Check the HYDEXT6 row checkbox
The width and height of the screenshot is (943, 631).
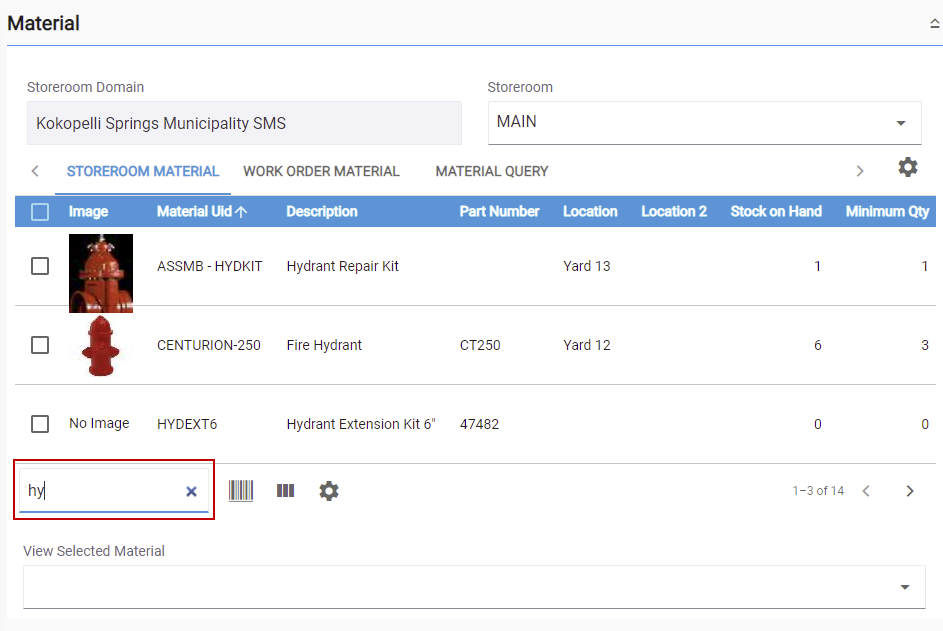tap(40, 423)
